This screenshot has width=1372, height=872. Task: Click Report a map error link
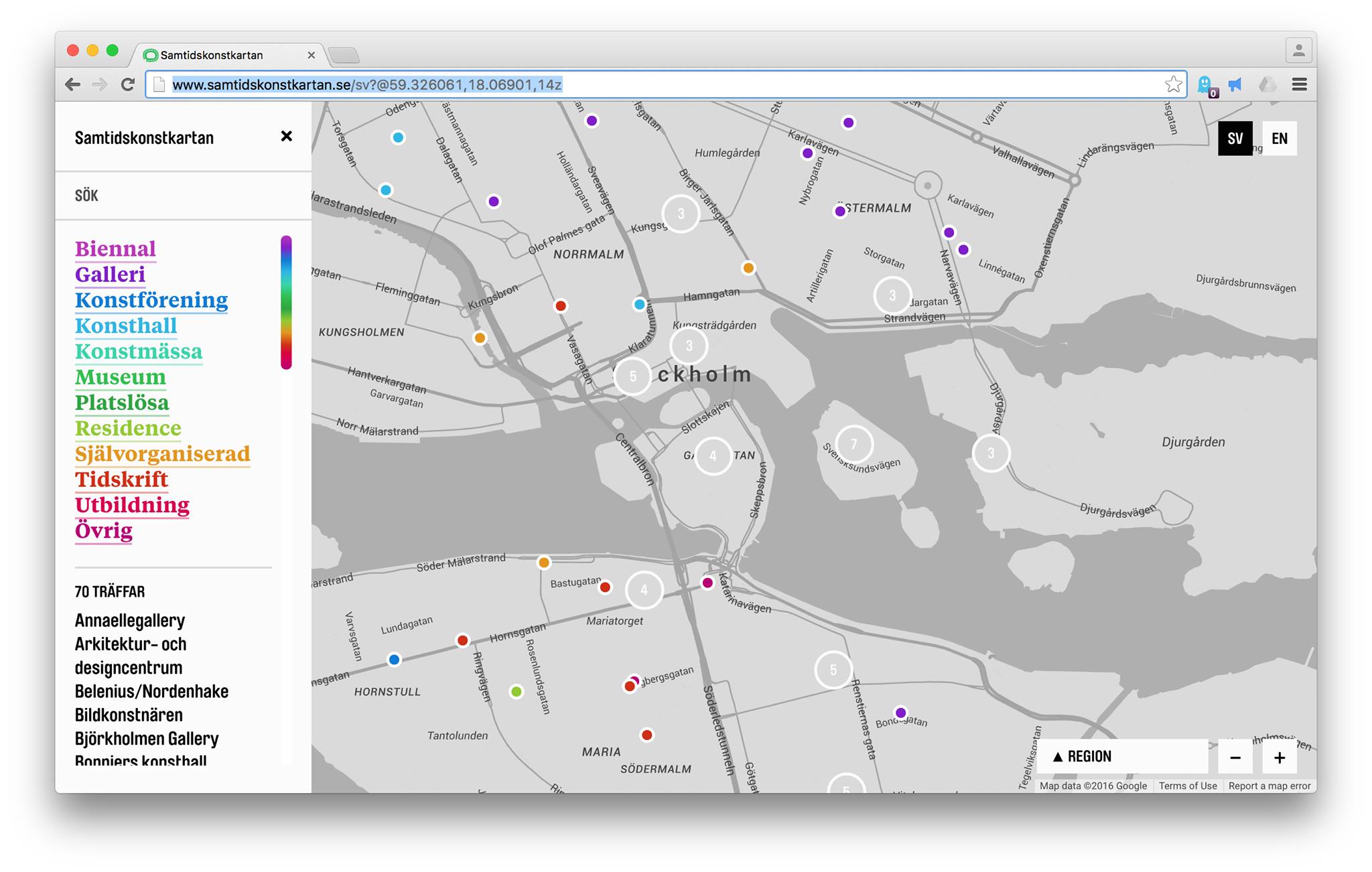click(x=1270, y=786)
